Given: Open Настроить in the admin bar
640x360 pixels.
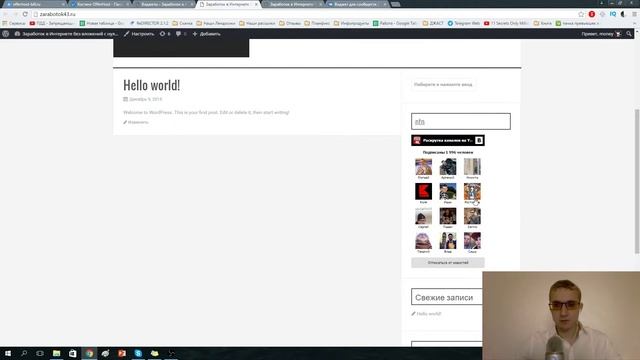Looking at the screenshot, I should tap(139, 34).
